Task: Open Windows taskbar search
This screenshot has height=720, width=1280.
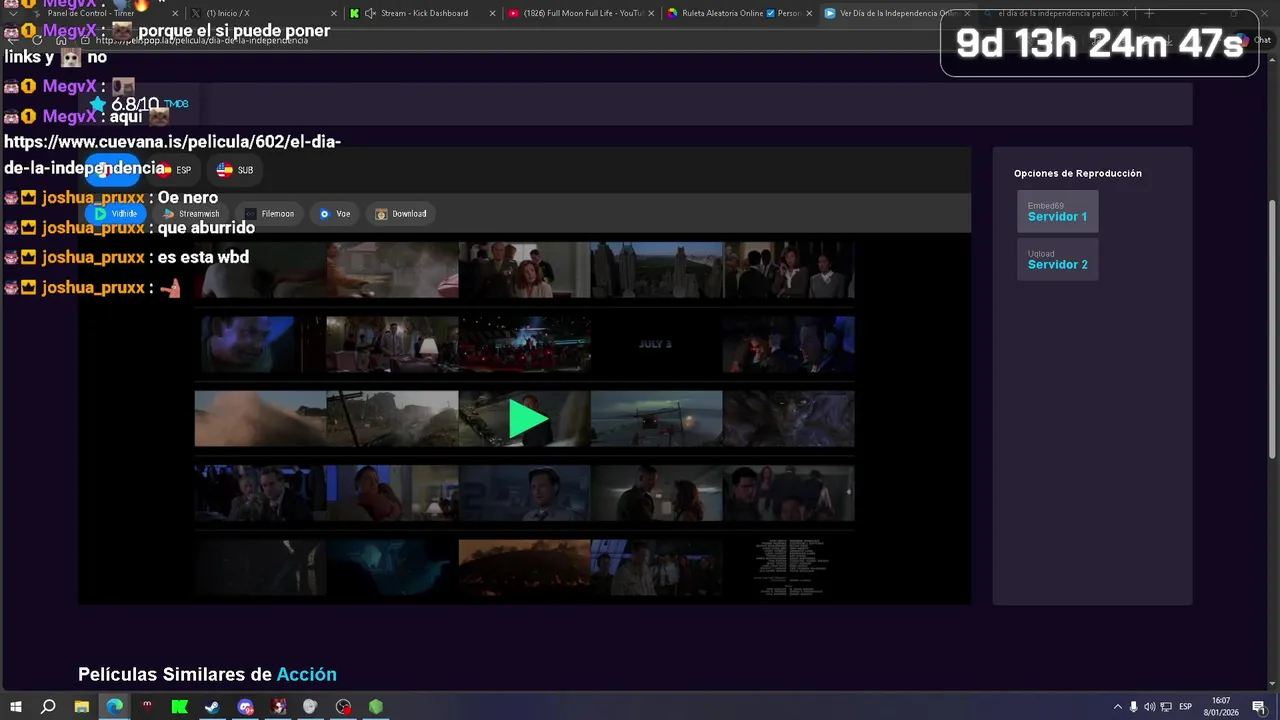Action: [x=48, y=706]
